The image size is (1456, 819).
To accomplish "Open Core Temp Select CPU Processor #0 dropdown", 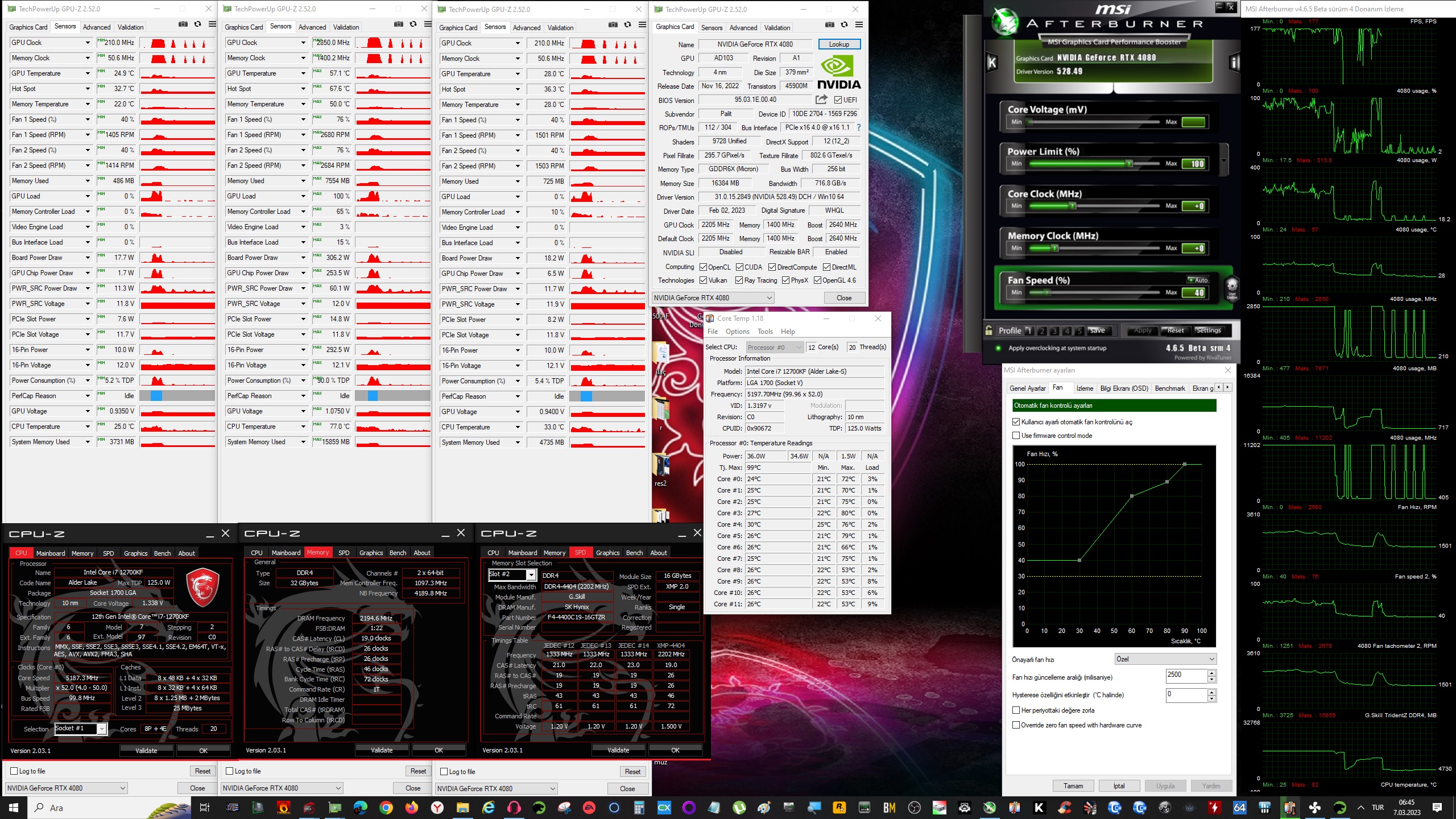I will (x=775, y=348).
